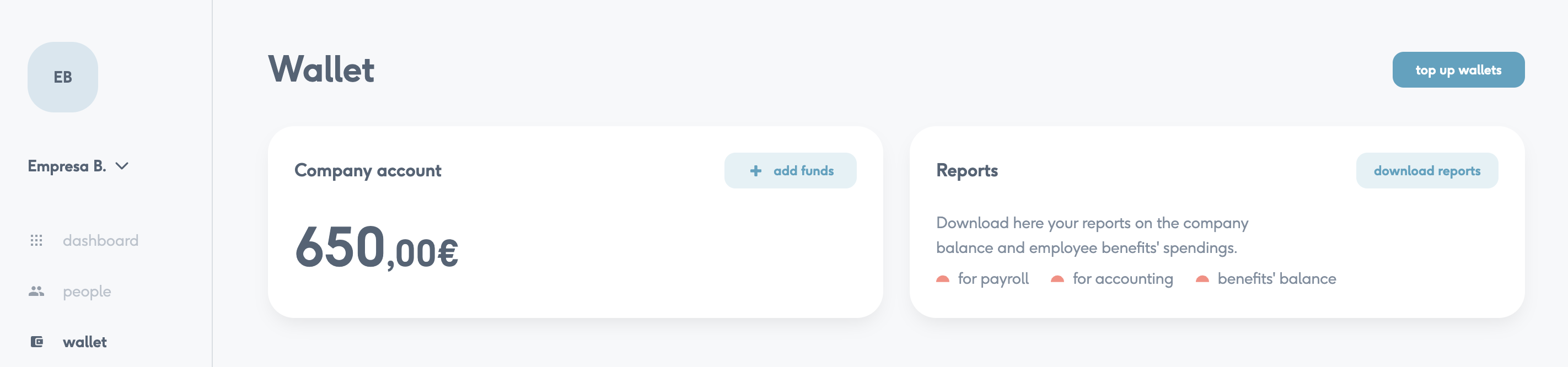Open the Empresa B. company selector
The image size is (1568, 367).
(78, 166)
